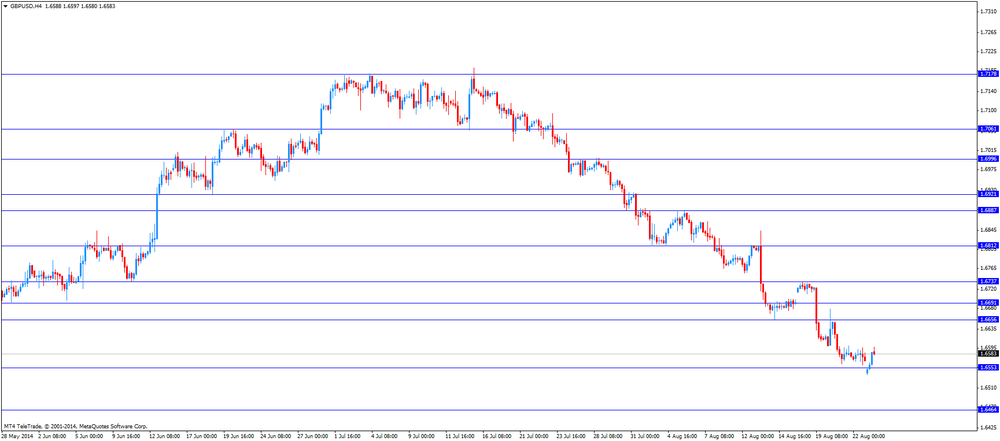Select the 1.6464 horizontal line price tag

click(x=987, y=410)
